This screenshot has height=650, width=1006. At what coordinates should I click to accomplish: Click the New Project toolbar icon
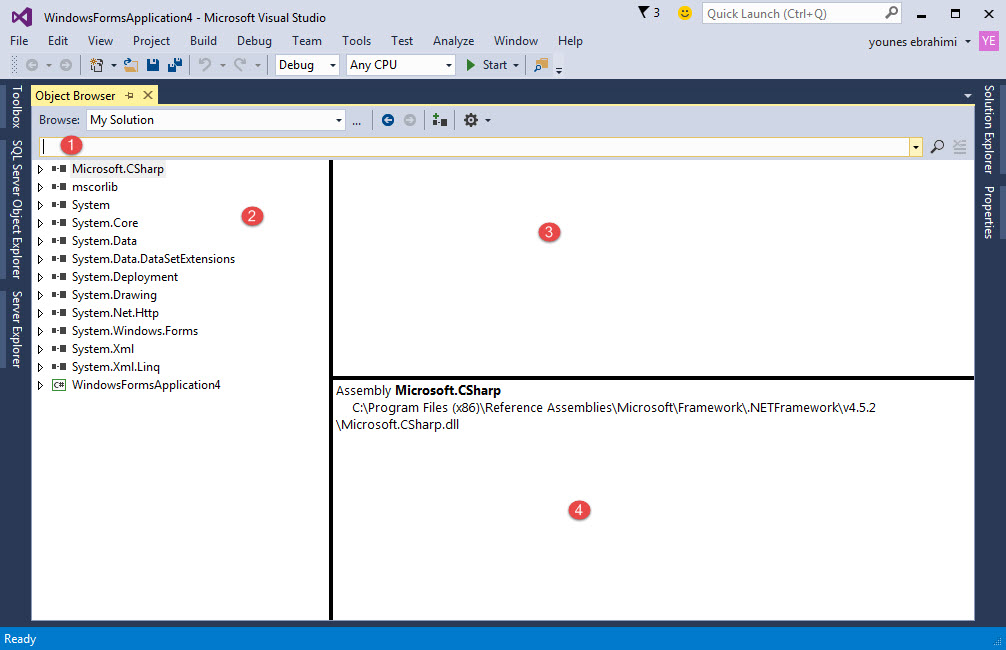click(97, 65)
